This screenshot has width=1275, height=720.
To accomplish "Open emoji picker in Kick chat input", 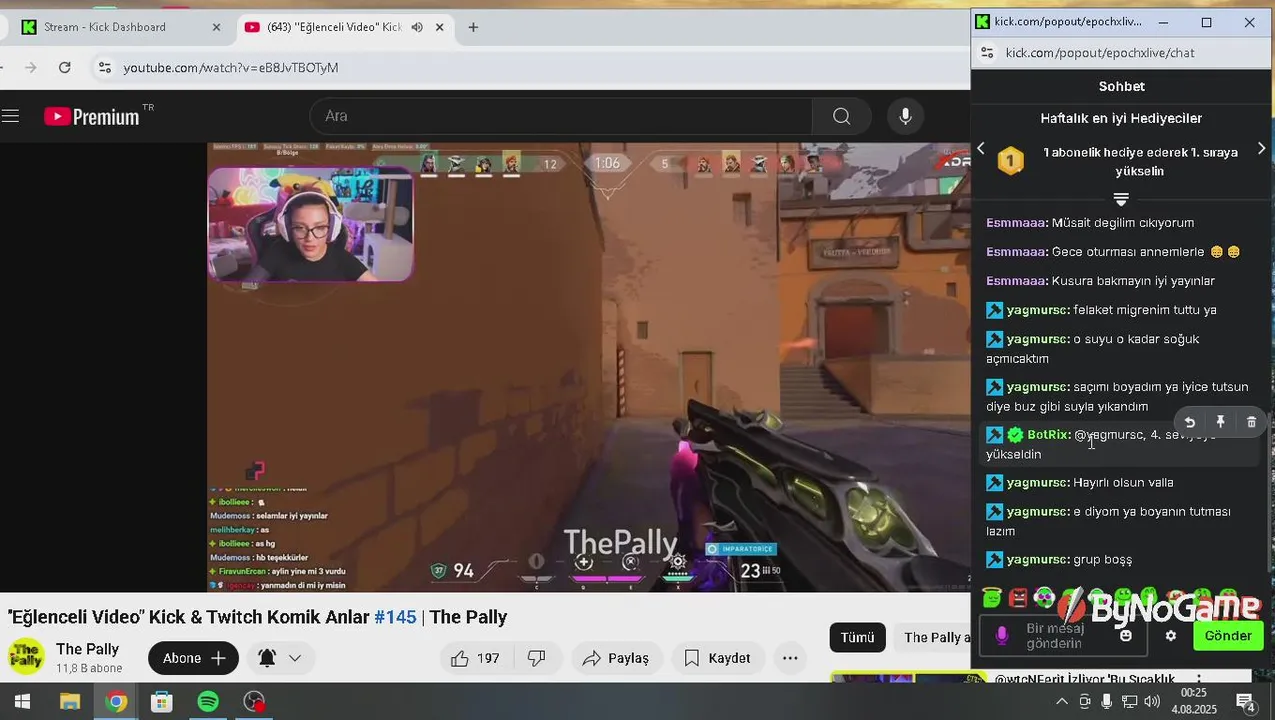I will (x=1126, y=636).
